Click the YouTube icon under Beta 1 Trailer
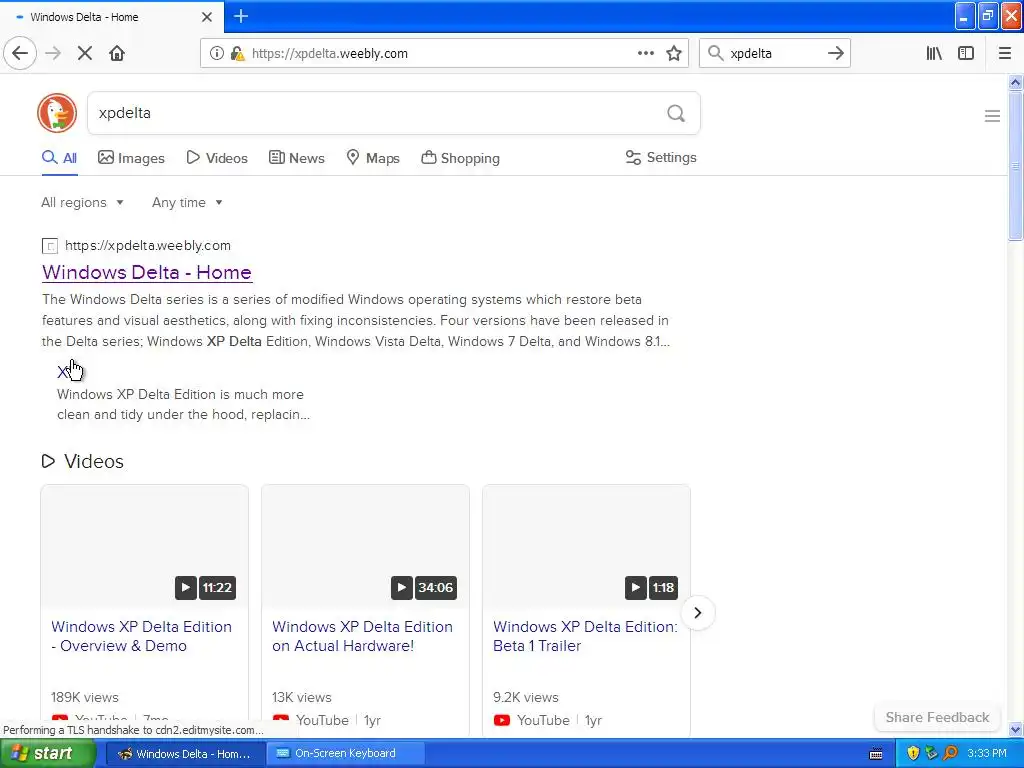 (502, 720)
